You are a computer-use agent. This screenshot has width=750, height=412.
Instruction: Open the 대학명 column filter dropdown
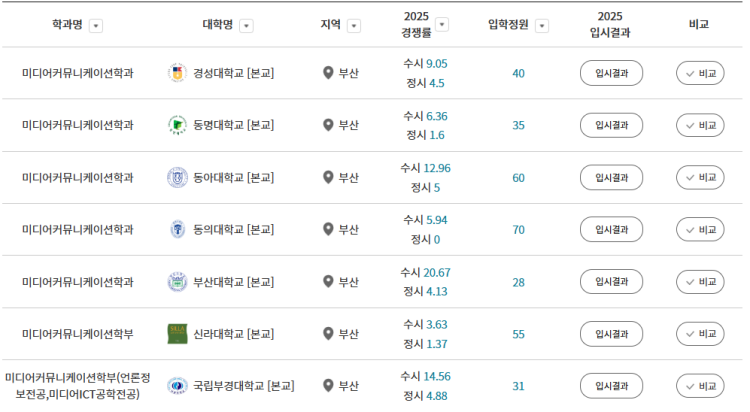tap(246, 26)
